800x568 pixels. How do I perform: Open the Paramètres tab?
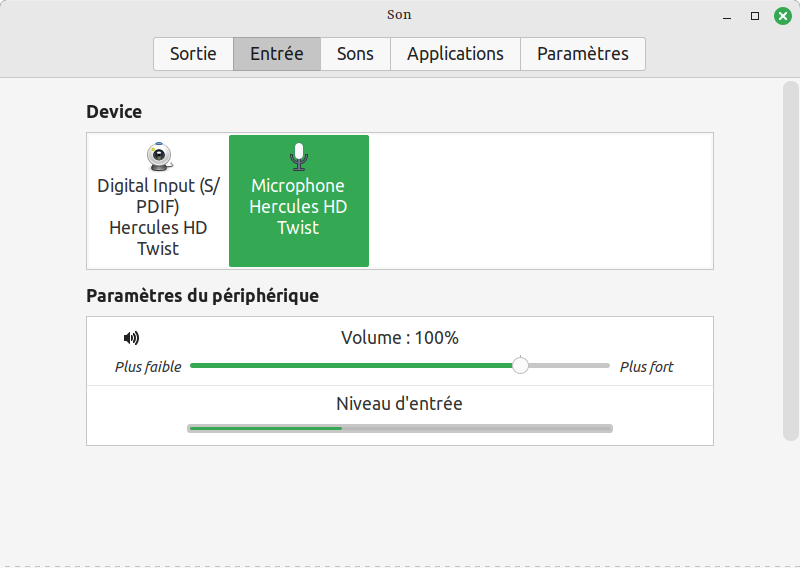coord(582,54)
